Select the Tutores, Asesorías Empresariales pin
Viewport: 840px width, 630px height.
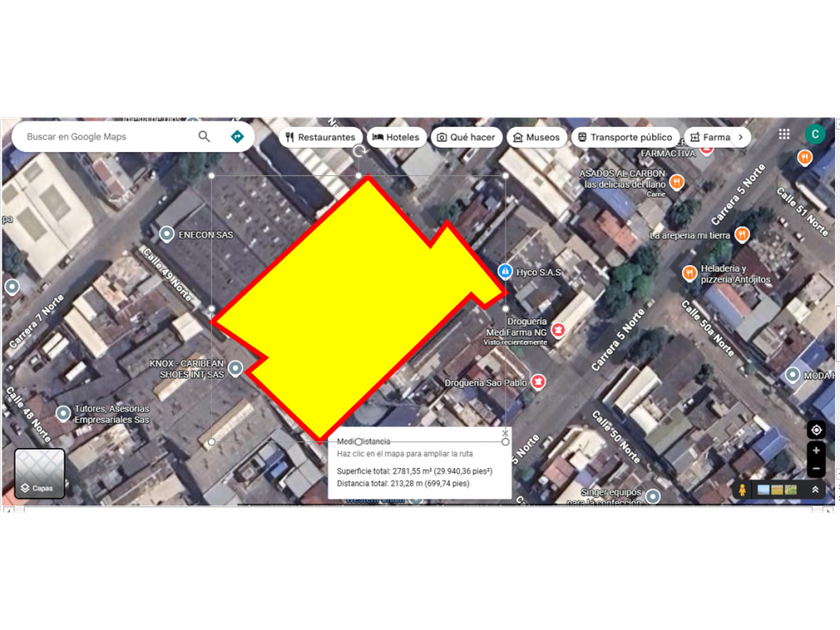(63, 413)
